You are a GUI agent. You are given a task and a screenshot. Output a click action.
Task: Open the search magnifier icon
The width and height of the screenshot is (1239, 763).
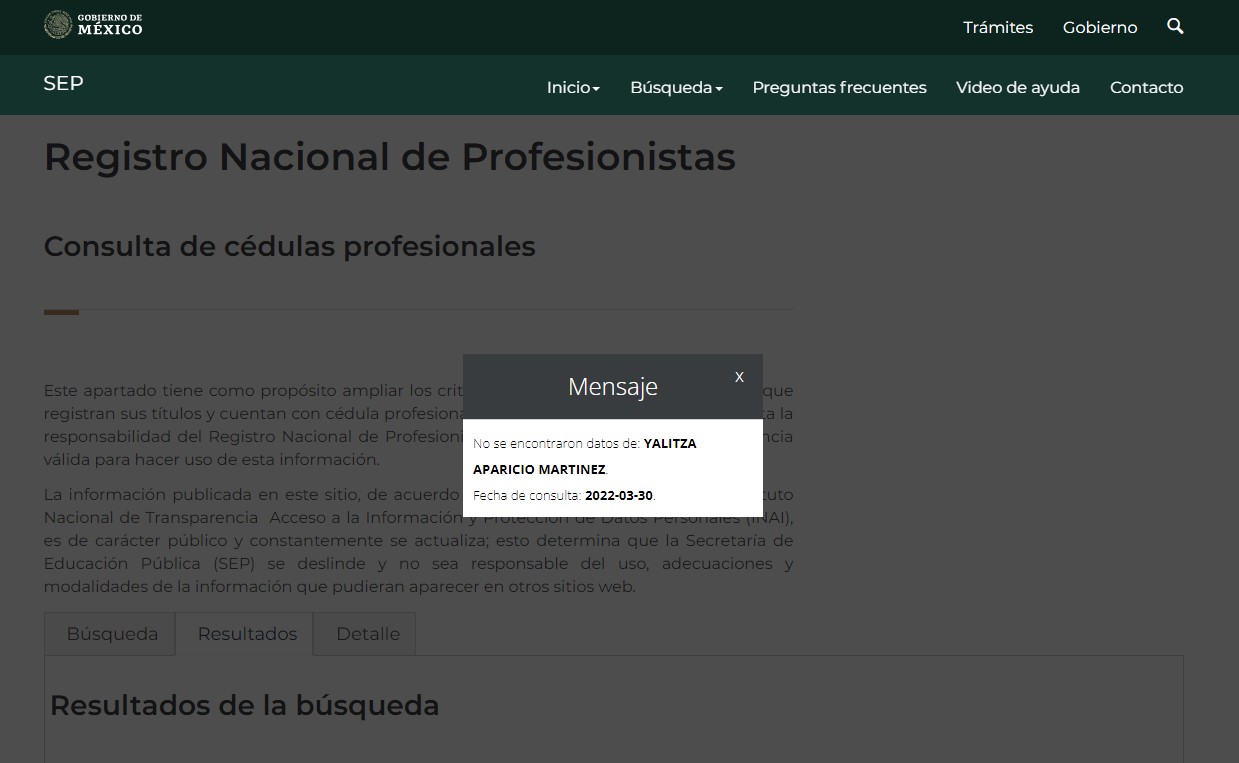pos(1175,26)
